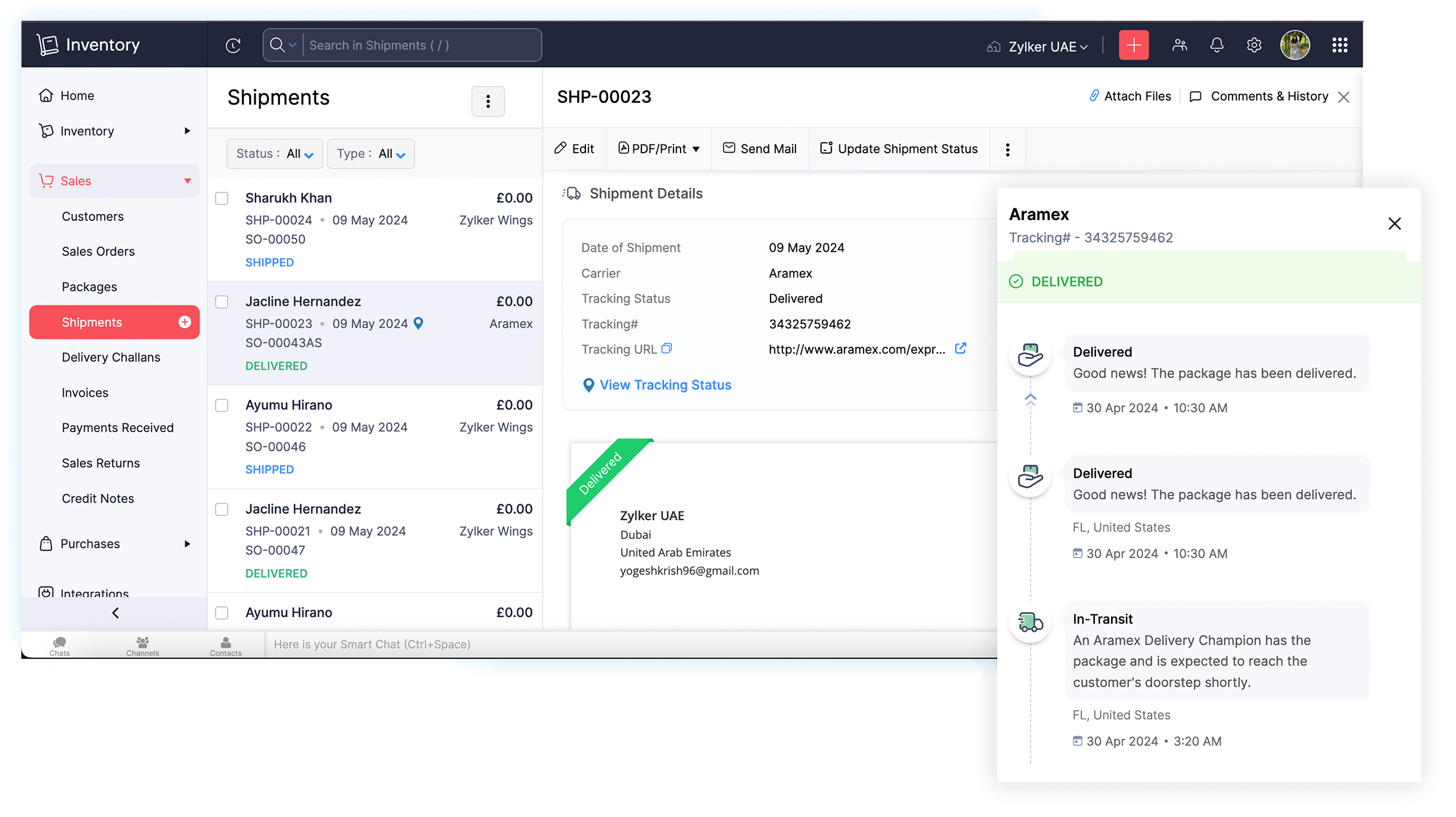Image resolution: width=1456 pixels, height=817 pixels.
Task: Click the Update Shipment Status button
Action: click(898, 149)
